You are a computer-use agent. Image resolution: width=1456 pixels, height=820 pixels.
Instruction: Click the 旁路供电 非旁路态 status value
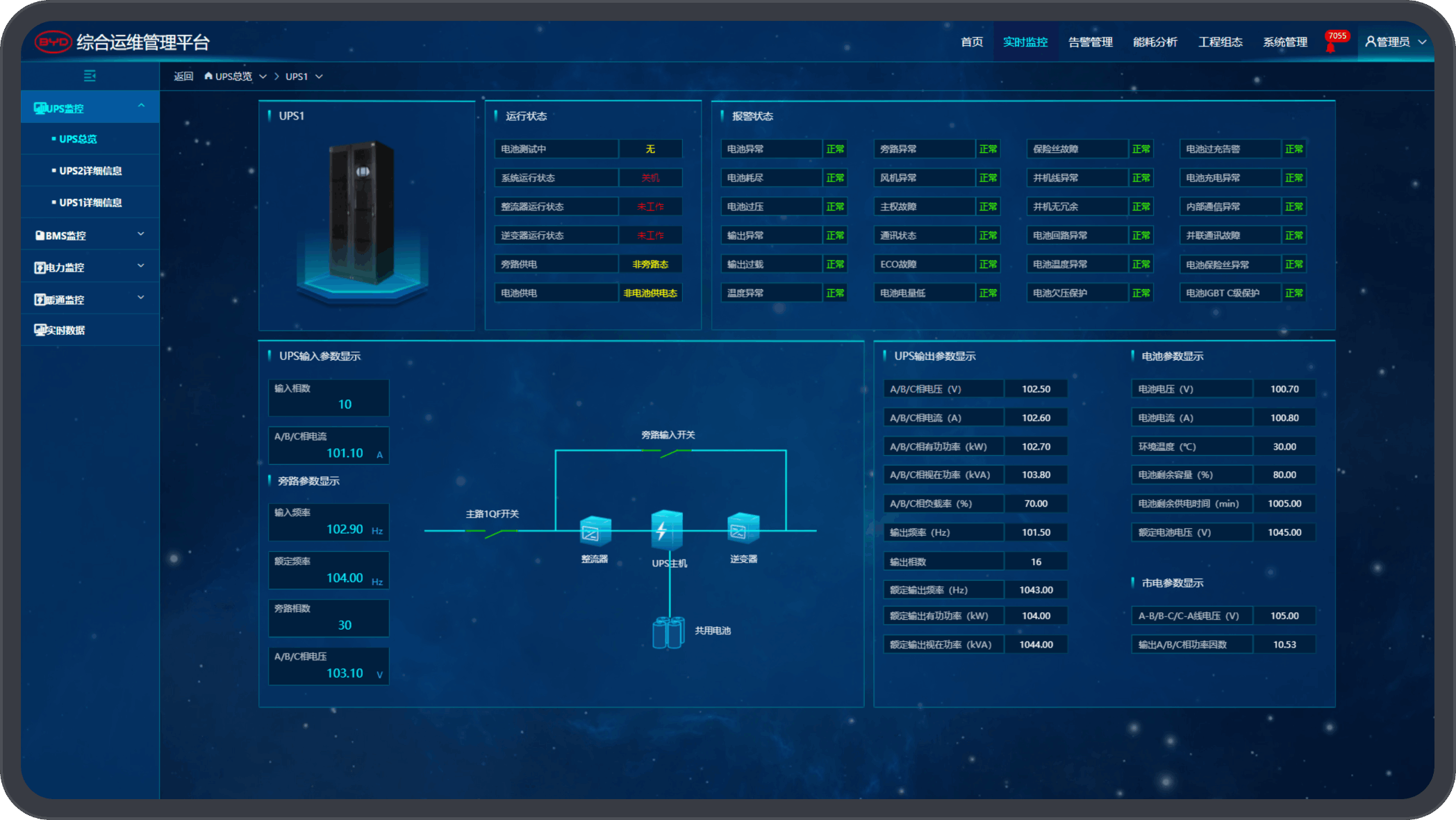tap(650, 264)
